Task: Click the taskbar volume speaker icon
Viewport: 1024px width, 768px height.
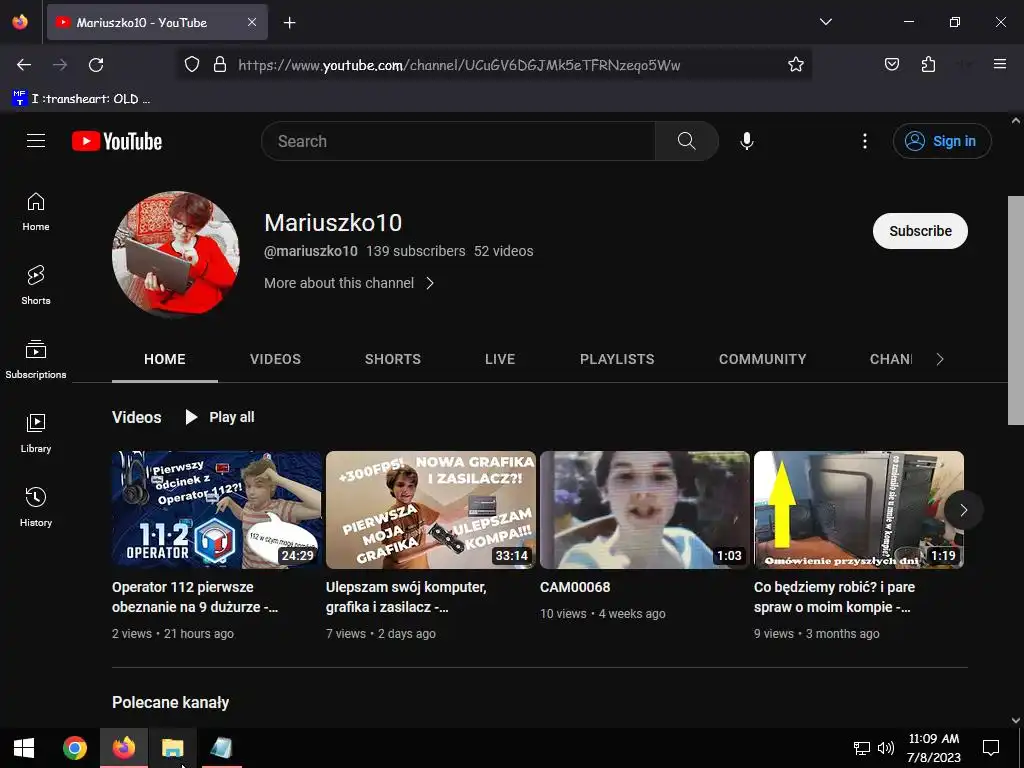Action: [886, 748]
